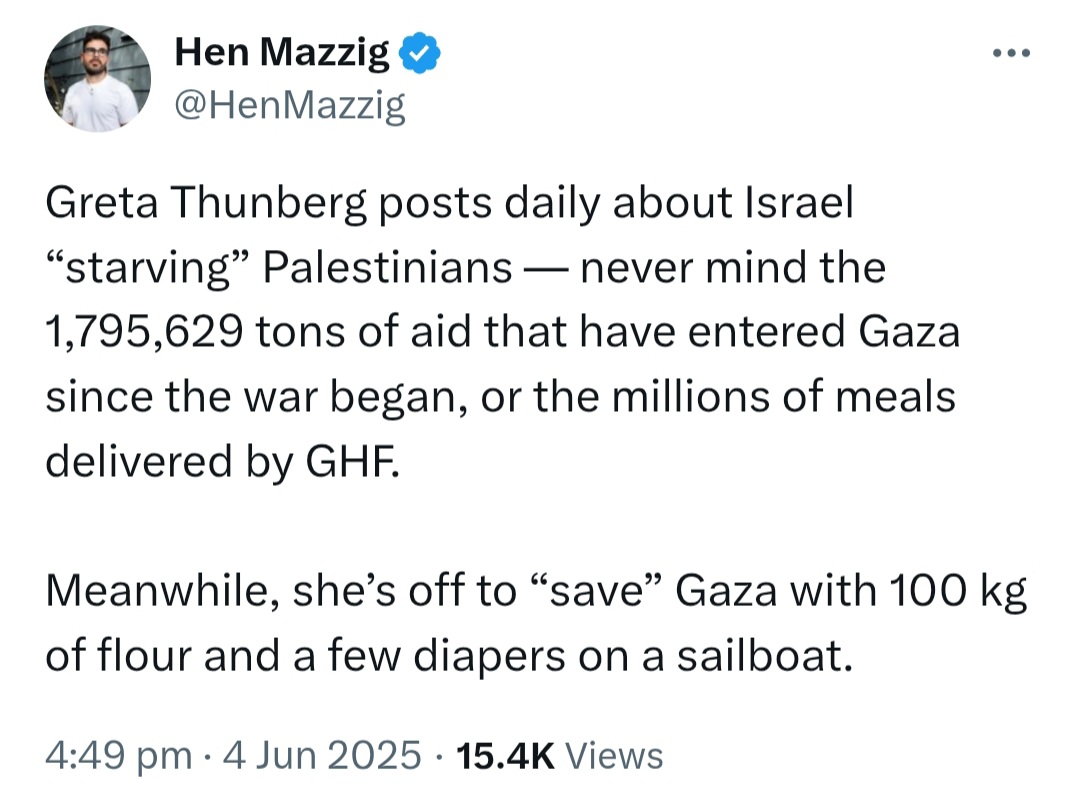Select the 4 Jun 2025 date
This screenshot has height=795, width=1080.
(322, 755)
